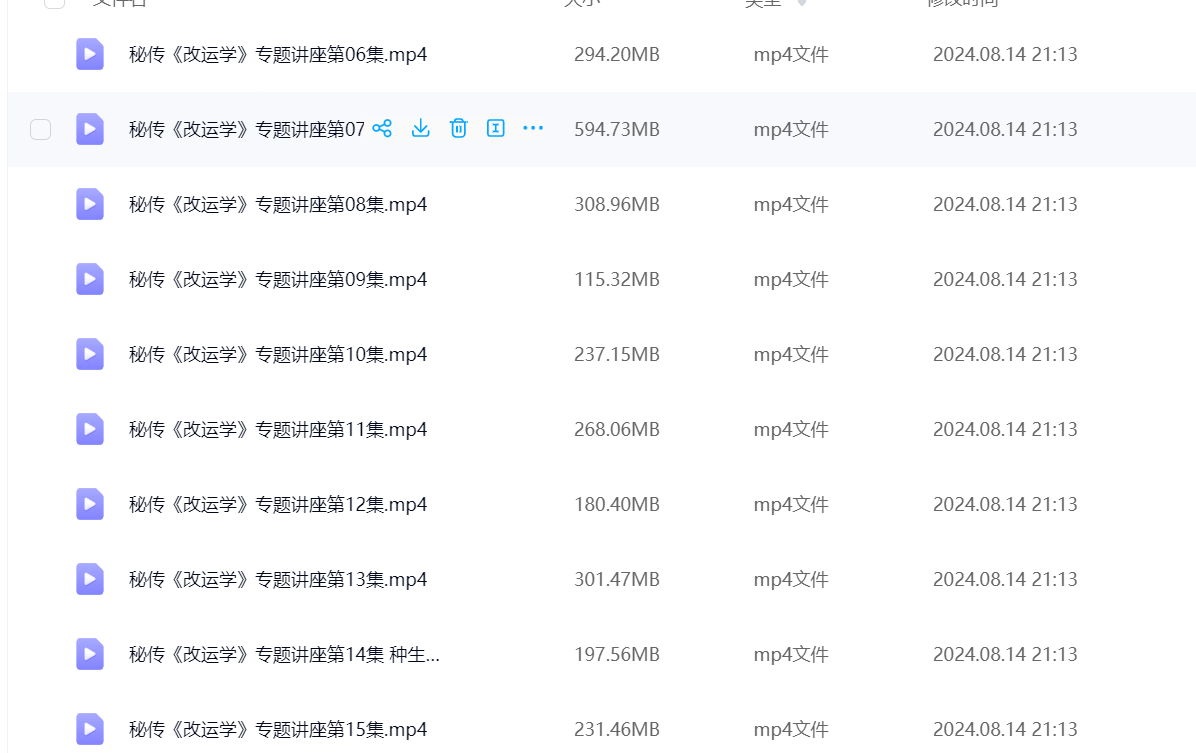Click video file icon of 第12集.mp4
The image size is (1196, 753).
point(90,504)
